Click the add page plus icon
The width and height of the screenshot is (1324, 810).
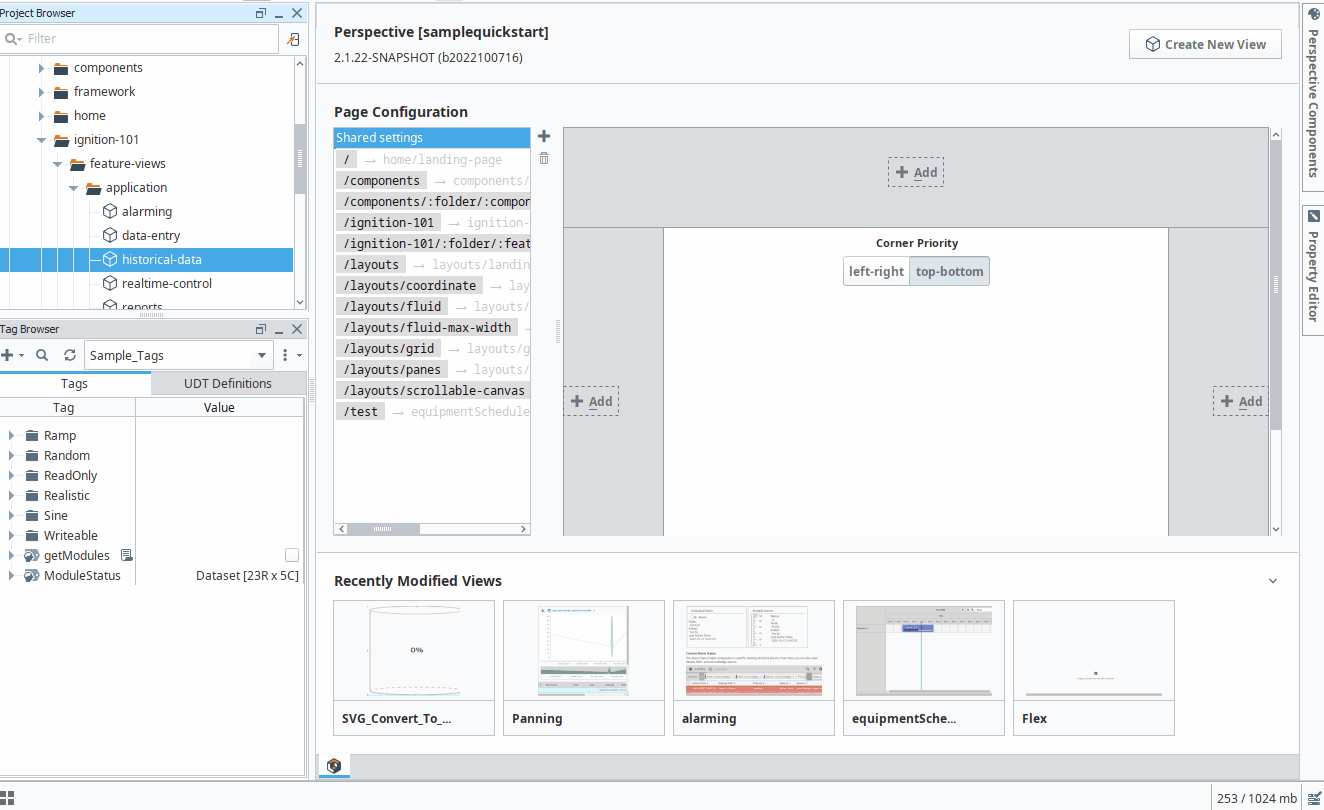point(543,136)
